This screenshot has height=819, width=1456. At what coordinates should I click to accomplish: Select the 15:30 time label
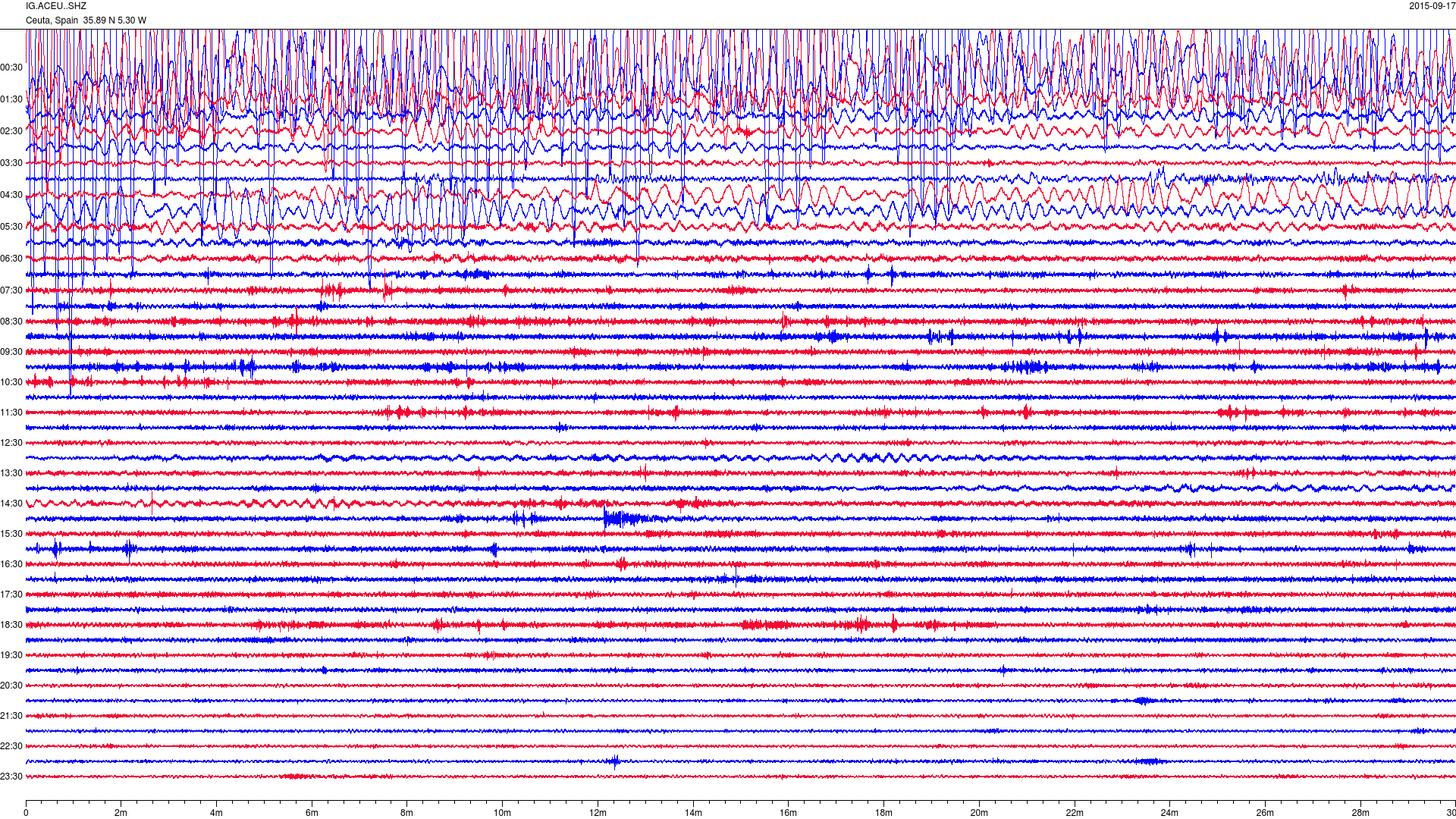11,534
